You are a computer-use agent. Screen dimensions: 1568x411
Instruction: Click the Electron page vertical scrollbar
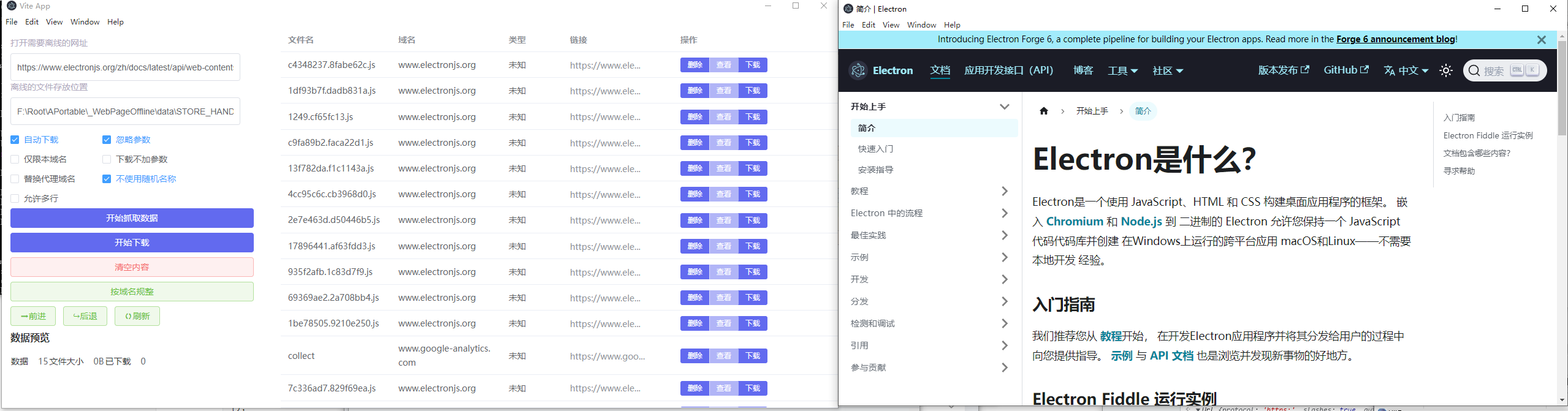click(1562, 88)
